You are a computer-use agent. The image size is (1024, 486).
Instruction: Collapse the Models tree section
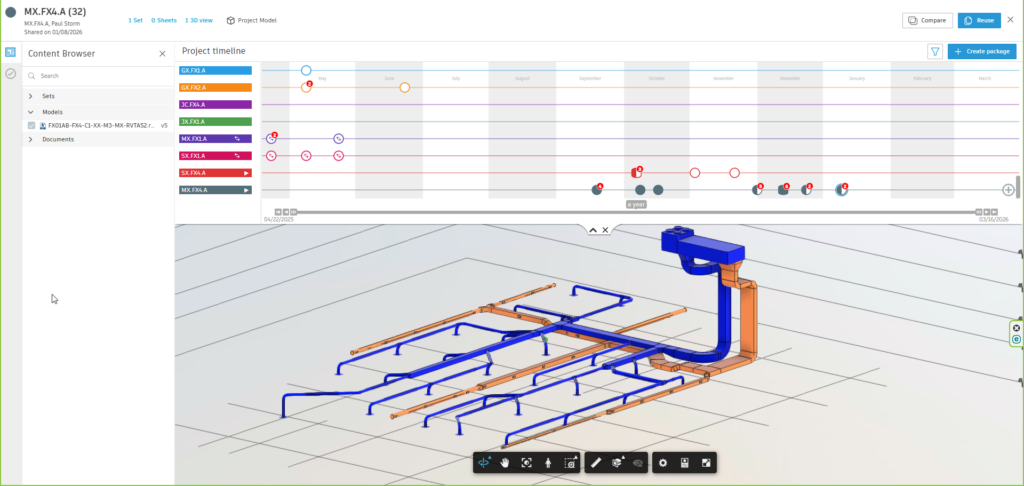[x=31, y=112]
